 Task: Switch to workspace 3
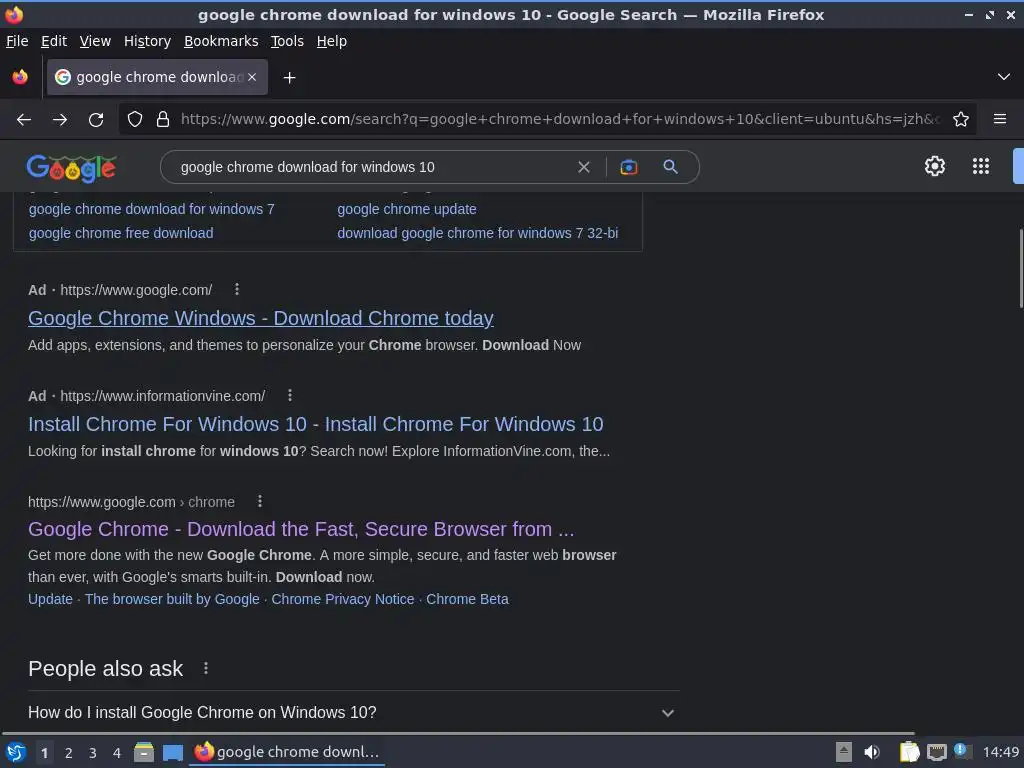pos(93,753)
